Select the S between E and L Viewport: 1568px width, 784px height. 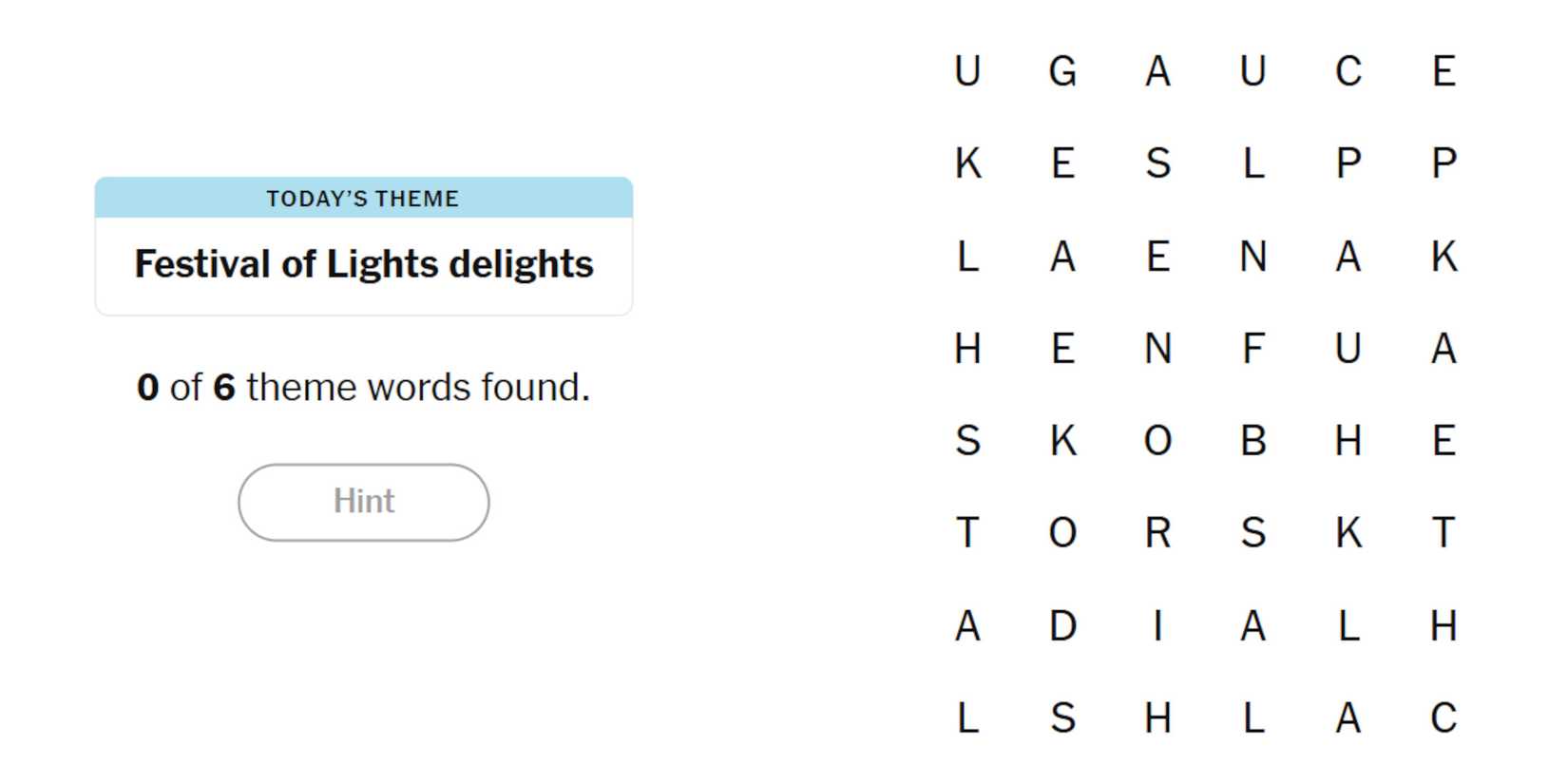tap(1157, 163)
